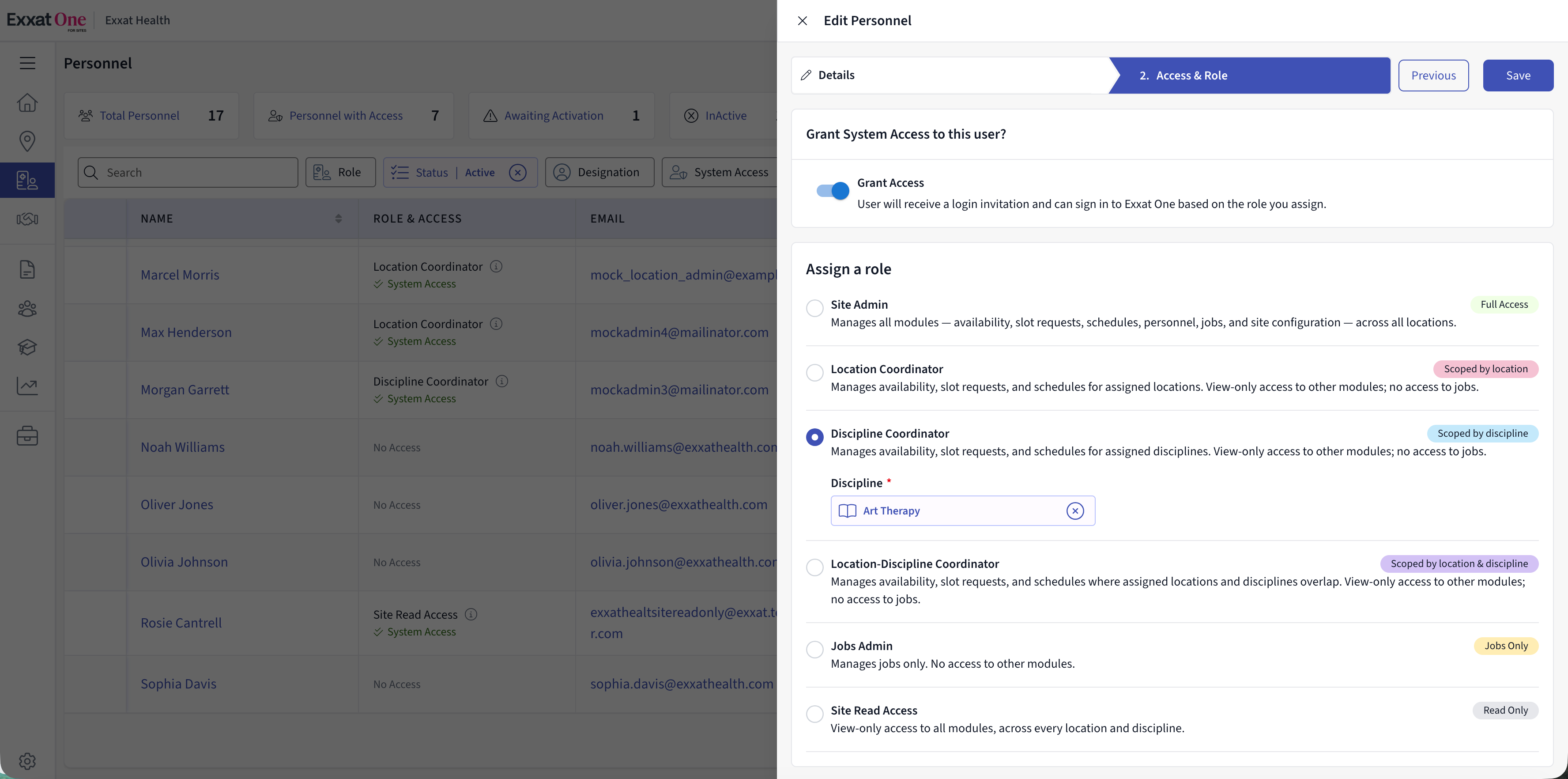Image resolution: width=1568 pixels, height=779 pixels.
Task: Open the people group sidebar icon
Action: 27,309
